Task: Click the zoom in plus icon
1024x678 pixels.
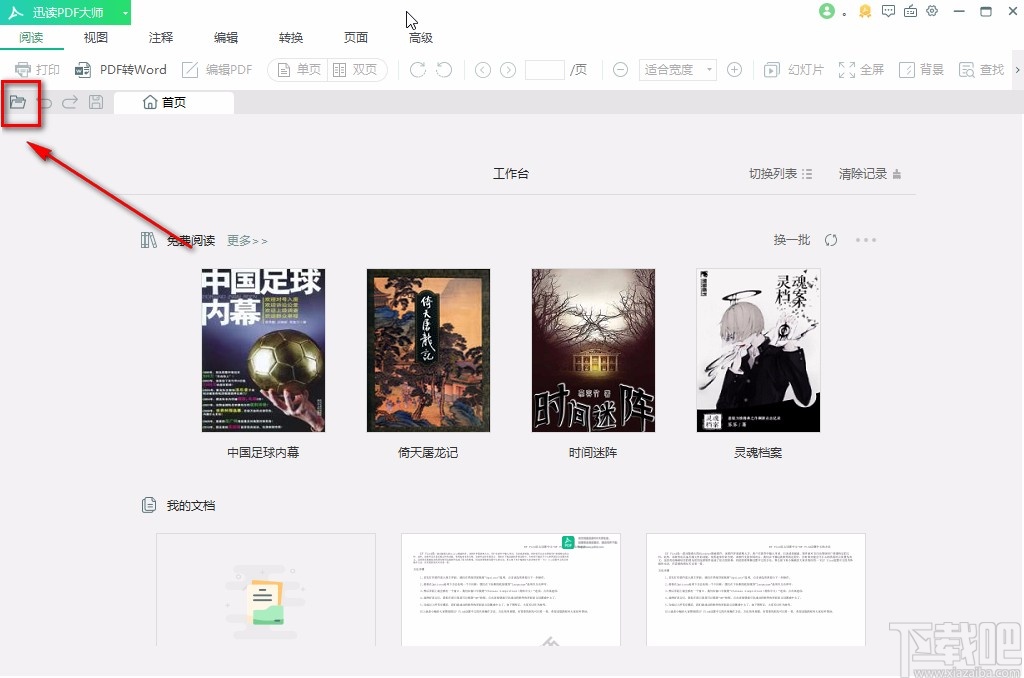Action: pos(734,70)
